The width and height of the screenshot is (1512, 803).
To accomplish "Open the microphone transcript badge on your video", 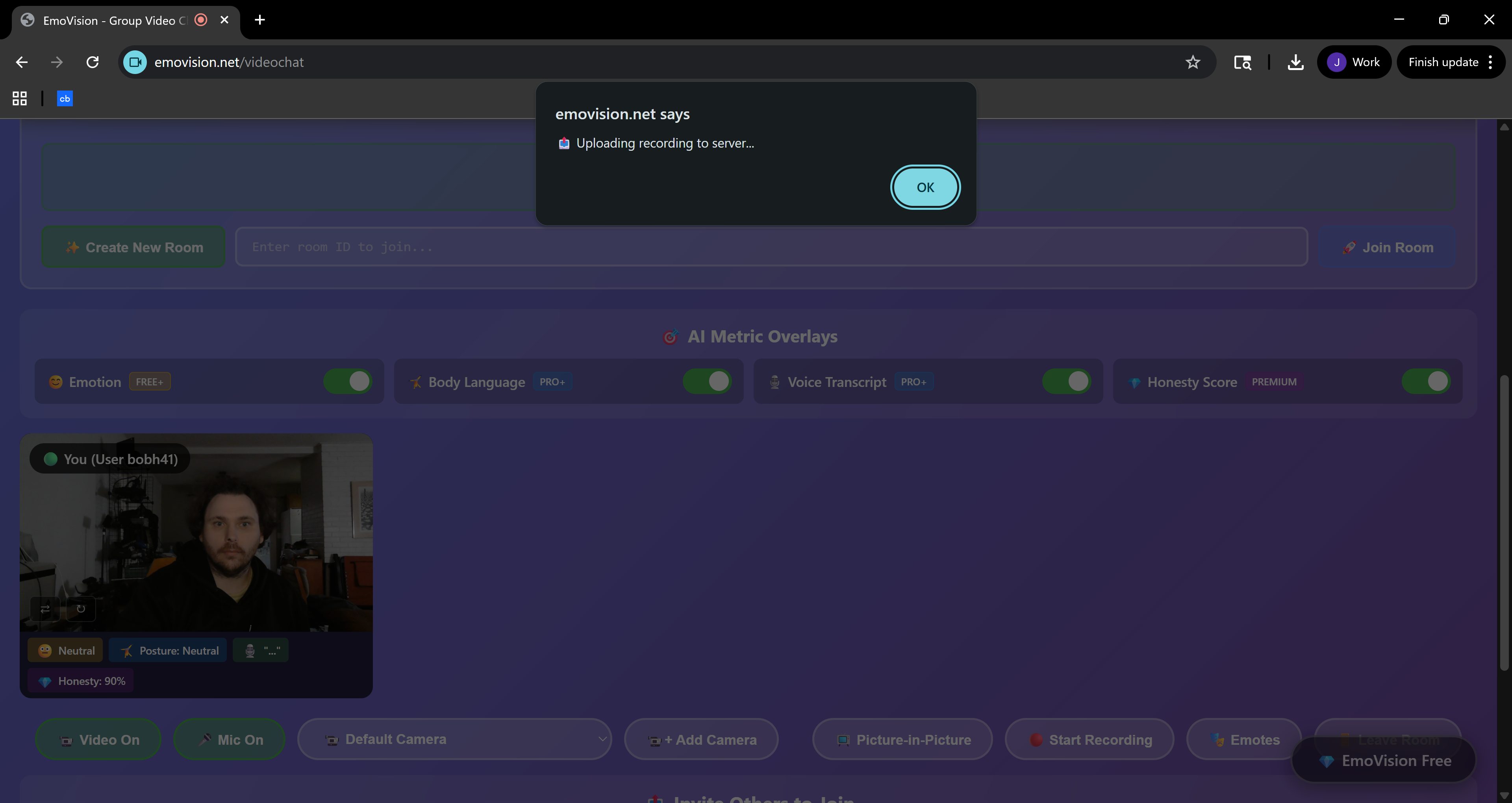I will (261, 650).
